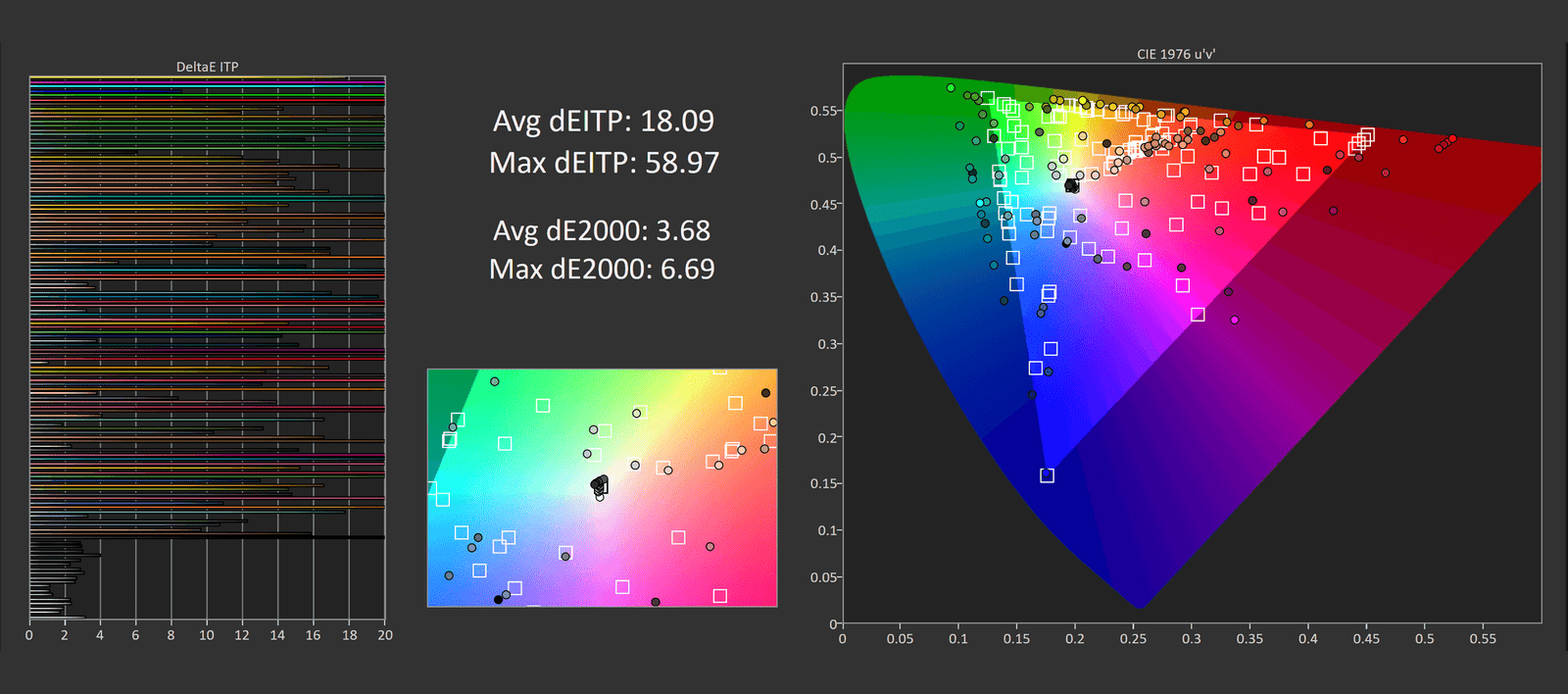This screenshot has width=1568, height=694.
Task: Select the Avg dEITP 18.09 readout
Action: [603, 121]
